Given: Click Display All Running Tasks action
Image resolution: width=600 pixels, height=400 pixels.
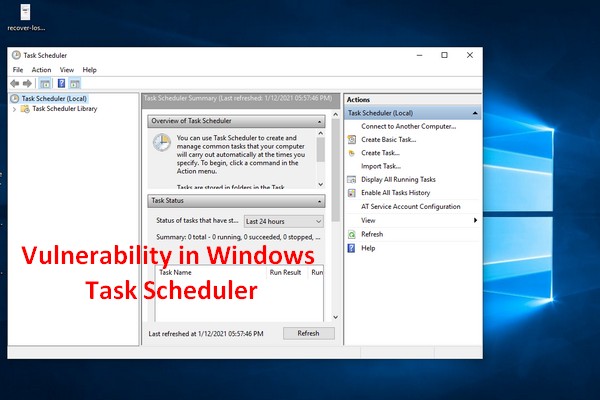Looking at the screenshot, I should coord(398,180).
